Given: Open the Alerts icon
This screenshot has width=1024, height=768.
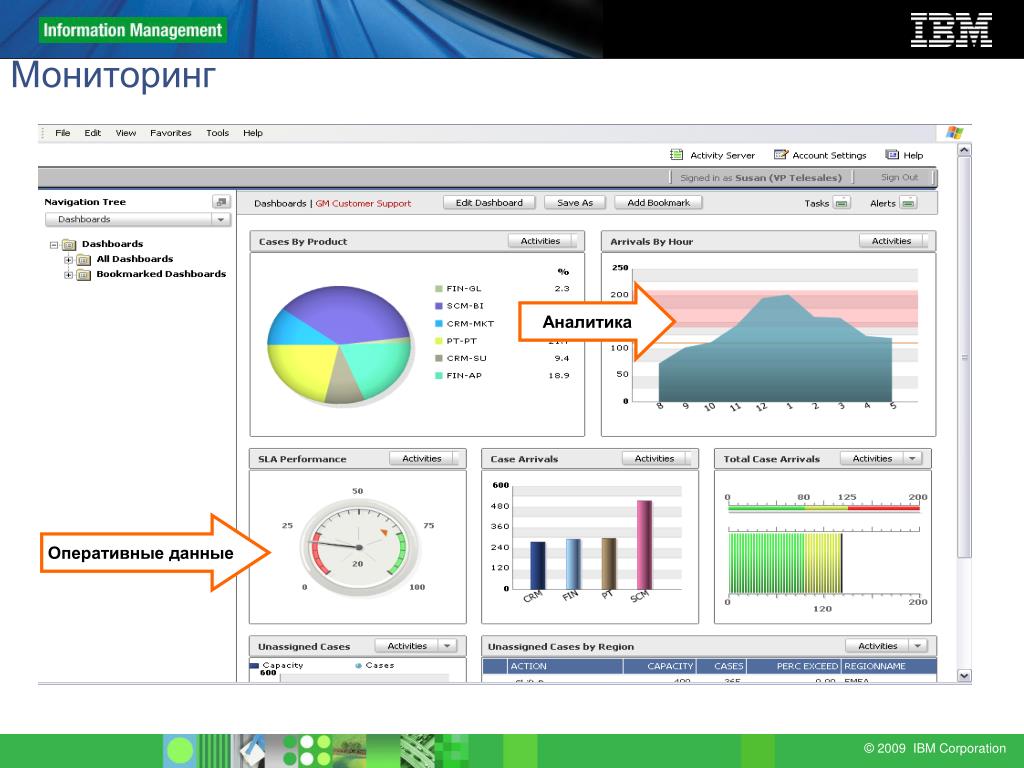Looking at the screenshot, I should click(908, 203).
